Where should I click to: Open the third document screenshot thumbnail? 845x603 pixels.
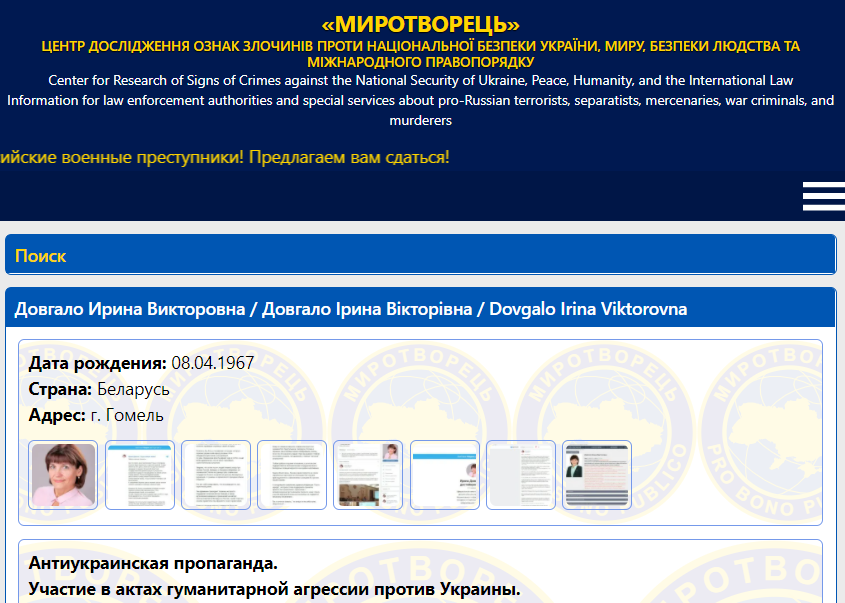point(215,475)
